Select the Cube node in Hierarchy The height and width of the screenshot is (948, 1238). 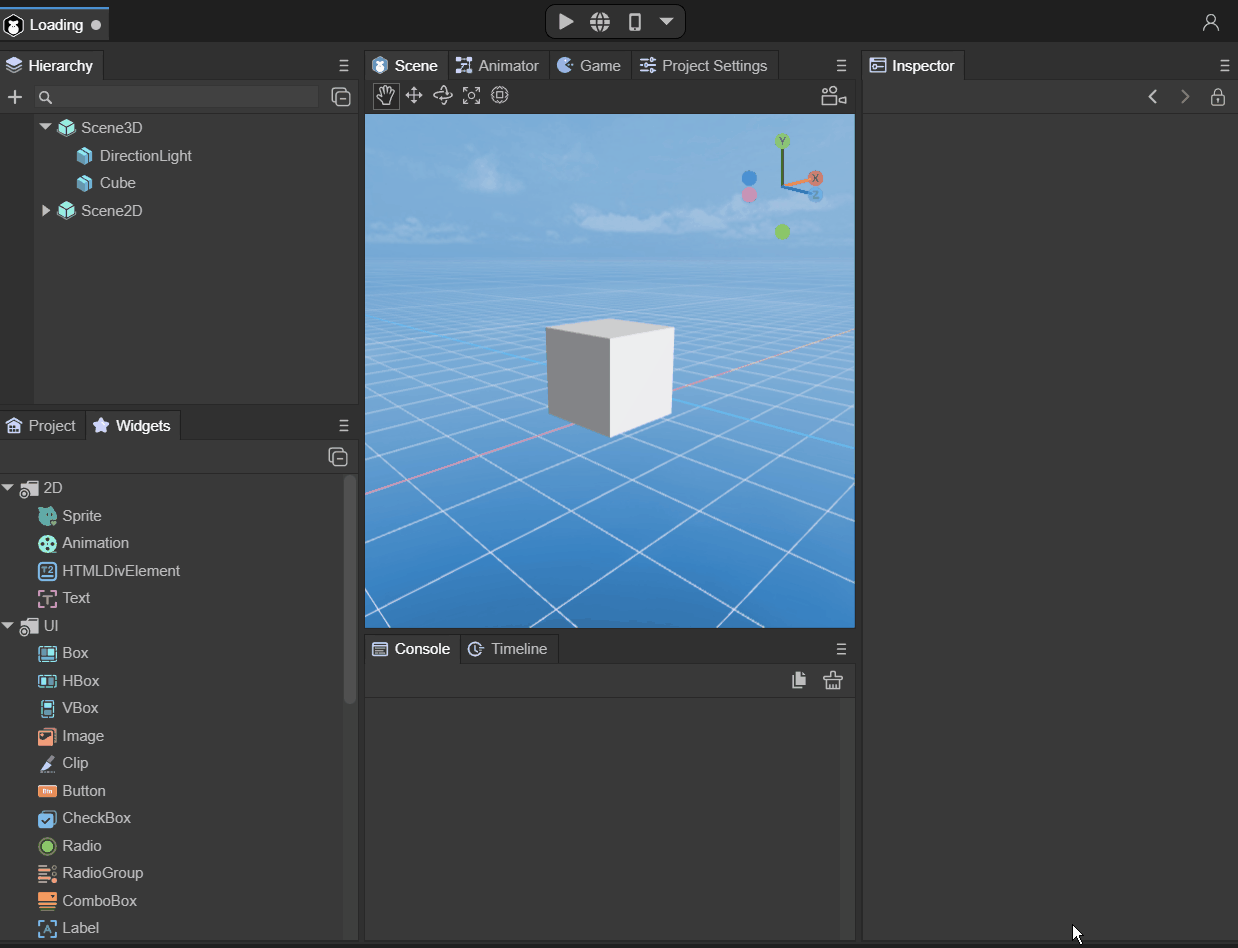[117, 183]
